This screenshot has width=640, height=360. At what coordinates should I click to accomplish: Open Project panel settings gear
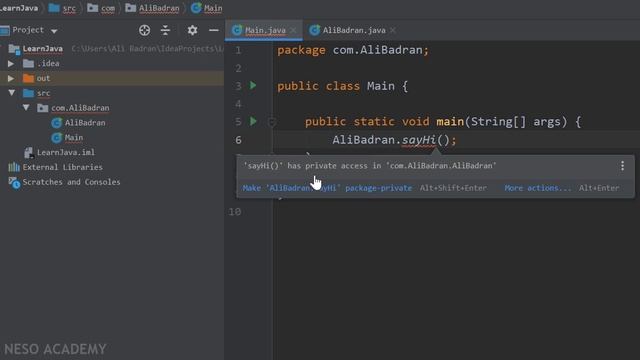coord(192,30)
